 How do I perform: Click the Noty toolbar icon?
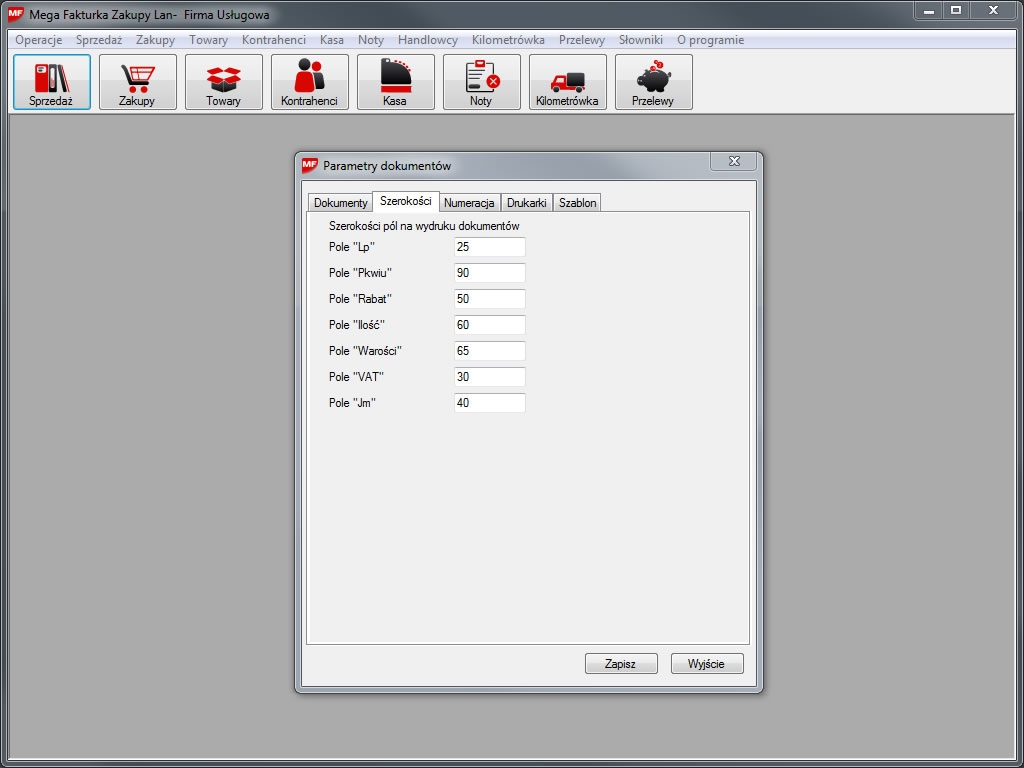[x=482, y=82]
